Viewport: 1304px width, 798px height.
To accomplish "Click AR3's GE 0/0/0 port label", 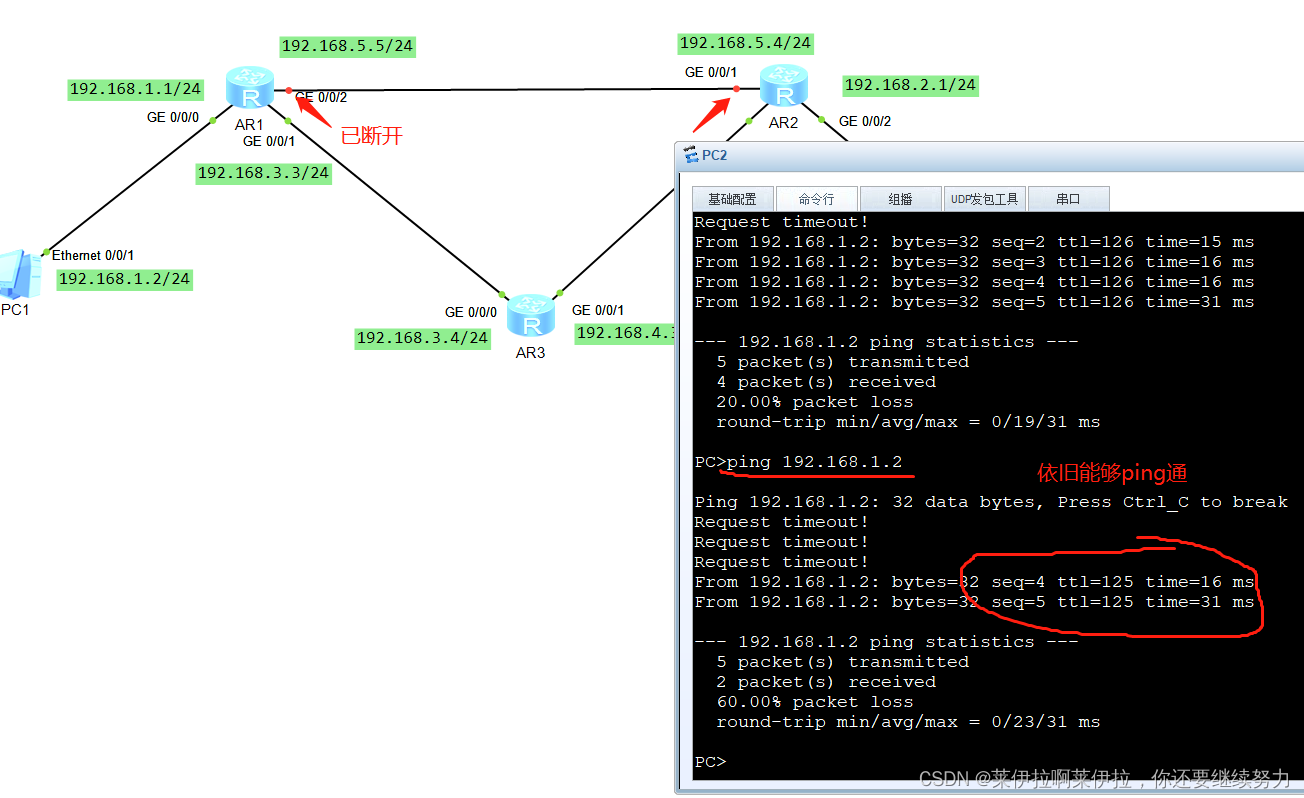I will (471, 312).
